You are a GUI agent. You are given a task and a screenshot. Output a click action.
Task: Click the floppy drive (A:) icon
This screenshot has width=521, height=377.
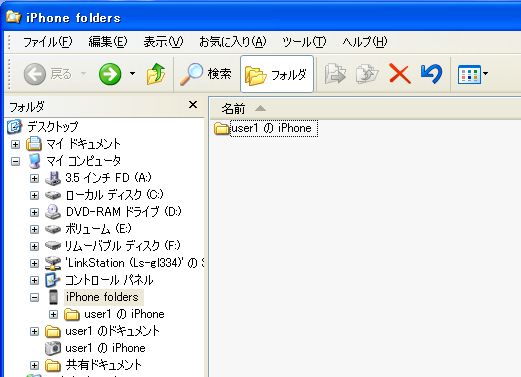53,178
